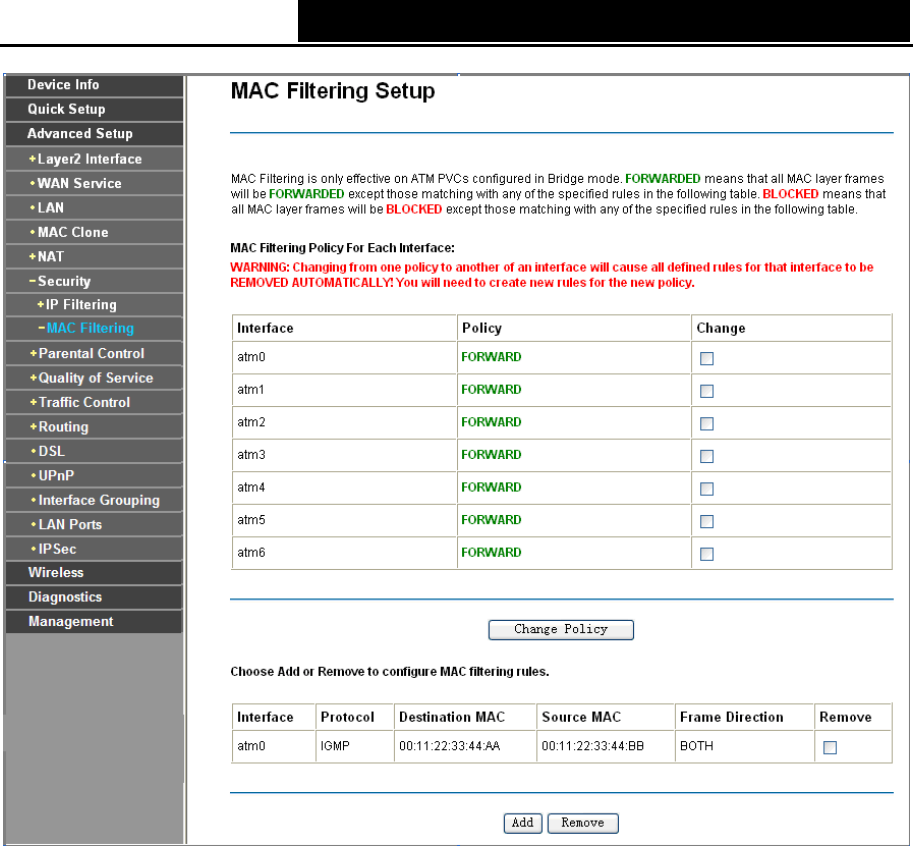Click the Remove button below the rules table
913x846 pixels.
click(583, 823)
